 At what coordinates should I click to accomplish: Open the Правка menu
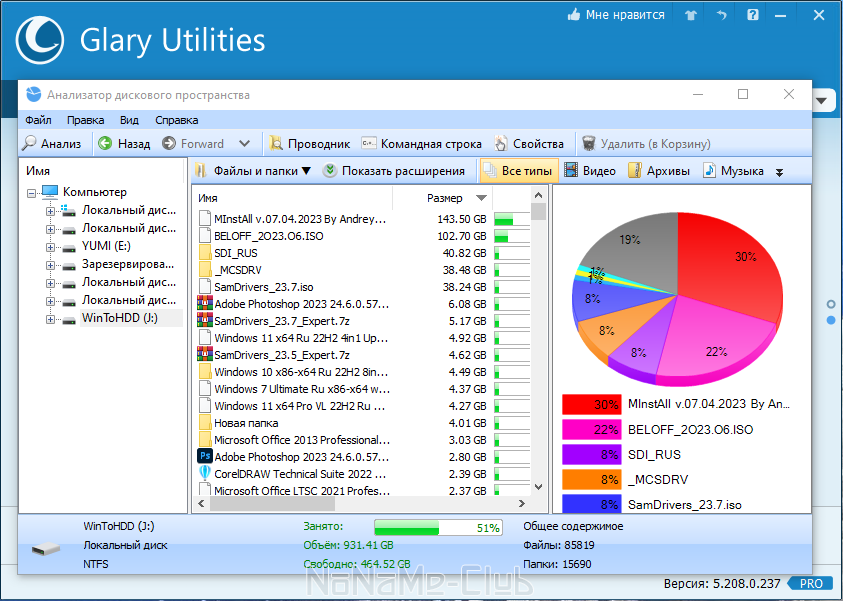pos(85,120)
